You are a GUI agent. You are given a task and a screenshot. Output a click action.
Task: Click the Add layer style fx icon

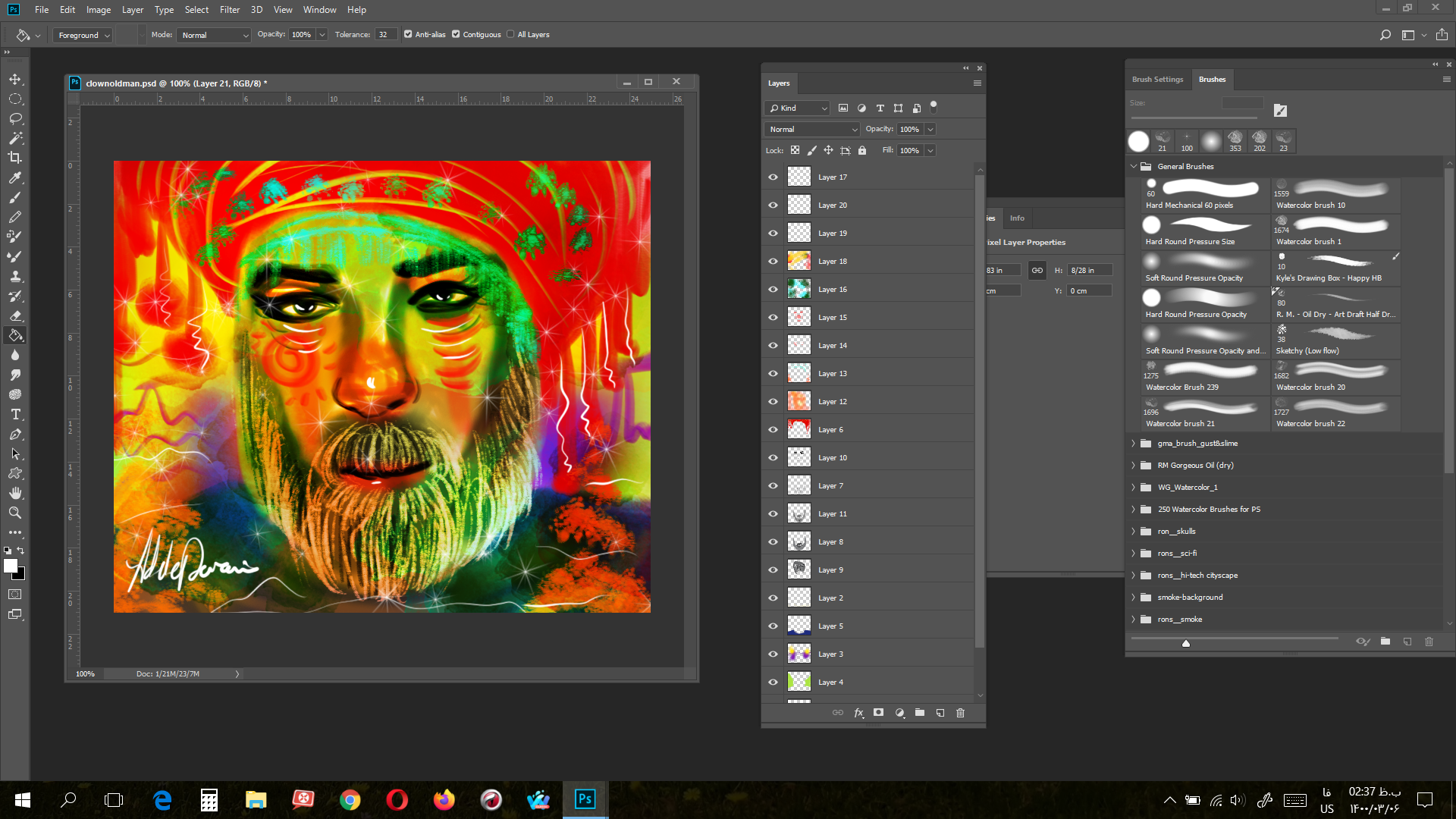pos(858,713)
